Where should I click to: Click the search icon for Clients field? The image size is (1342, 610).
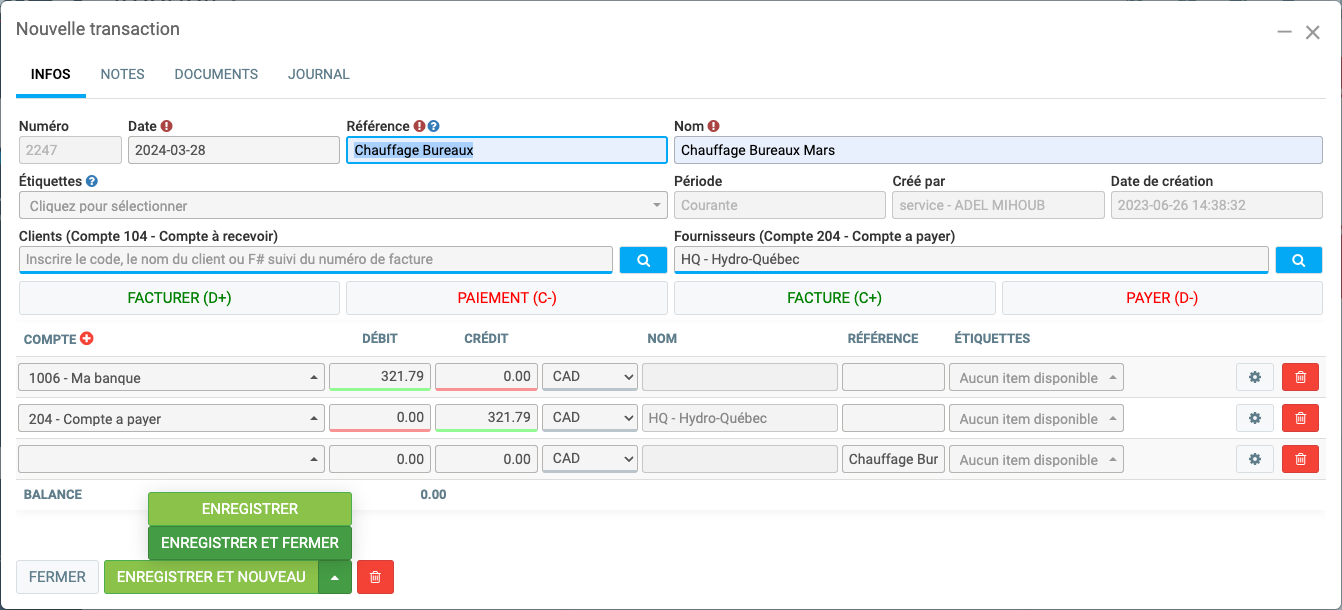643,260
